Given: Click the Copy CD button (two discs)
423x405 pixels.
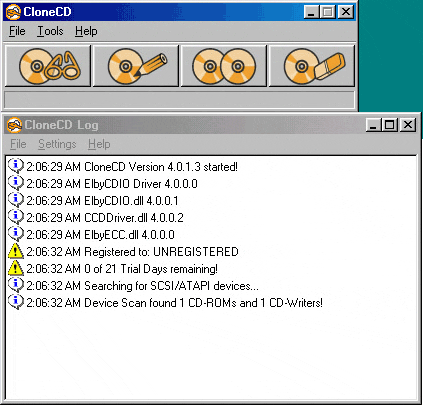Looking at the screenshot, I should 224,66.
